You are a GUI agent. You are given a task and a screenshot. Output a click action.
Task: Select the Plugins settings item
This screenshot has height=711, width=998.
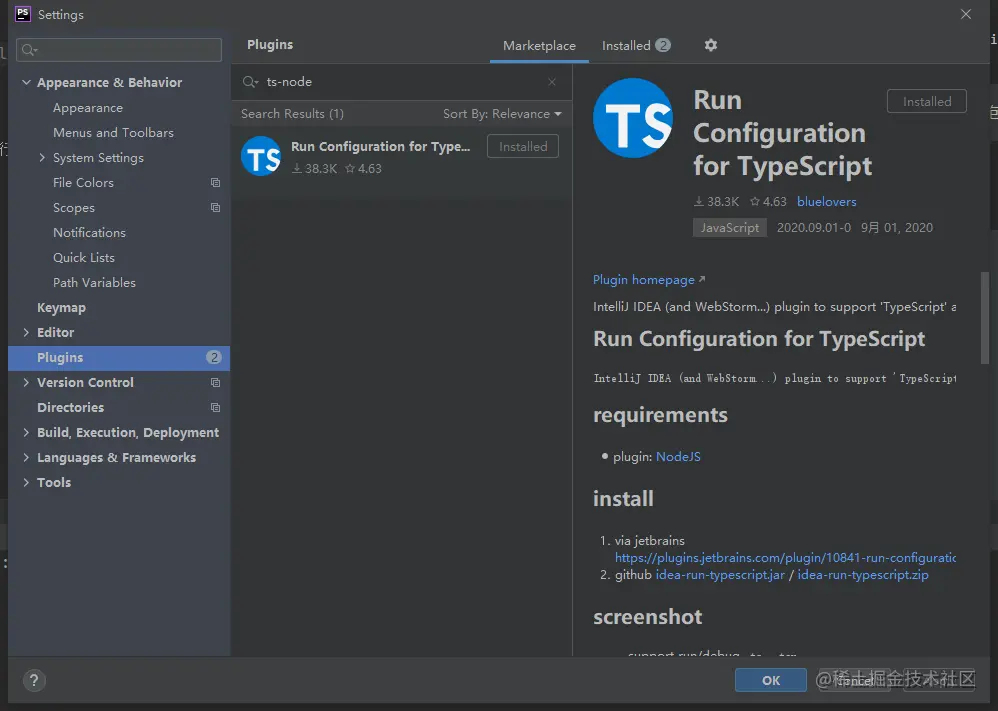click(119, 358)
